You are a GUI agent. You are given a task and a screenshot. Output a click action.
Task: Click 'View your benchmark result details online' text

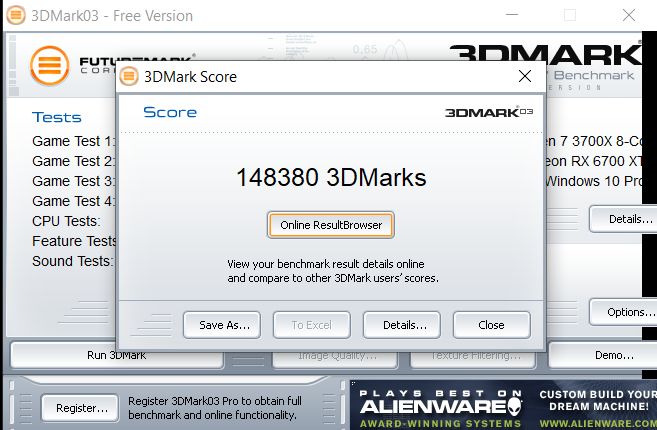coord(326,264)
